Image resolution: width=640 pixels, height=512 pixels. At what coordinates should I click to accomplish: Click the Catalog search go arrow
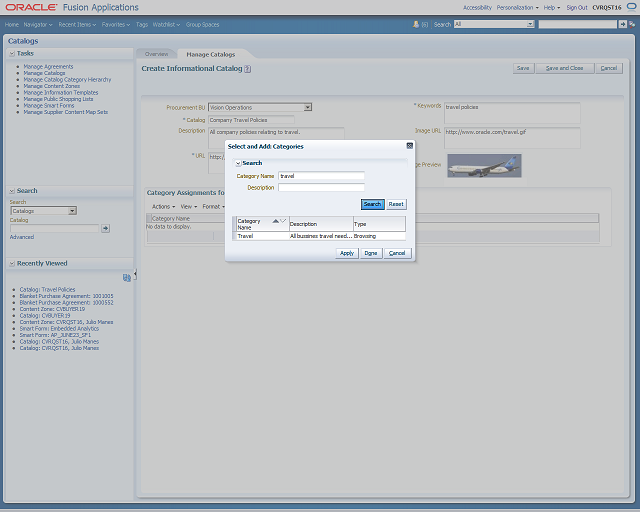click(105, 228)
